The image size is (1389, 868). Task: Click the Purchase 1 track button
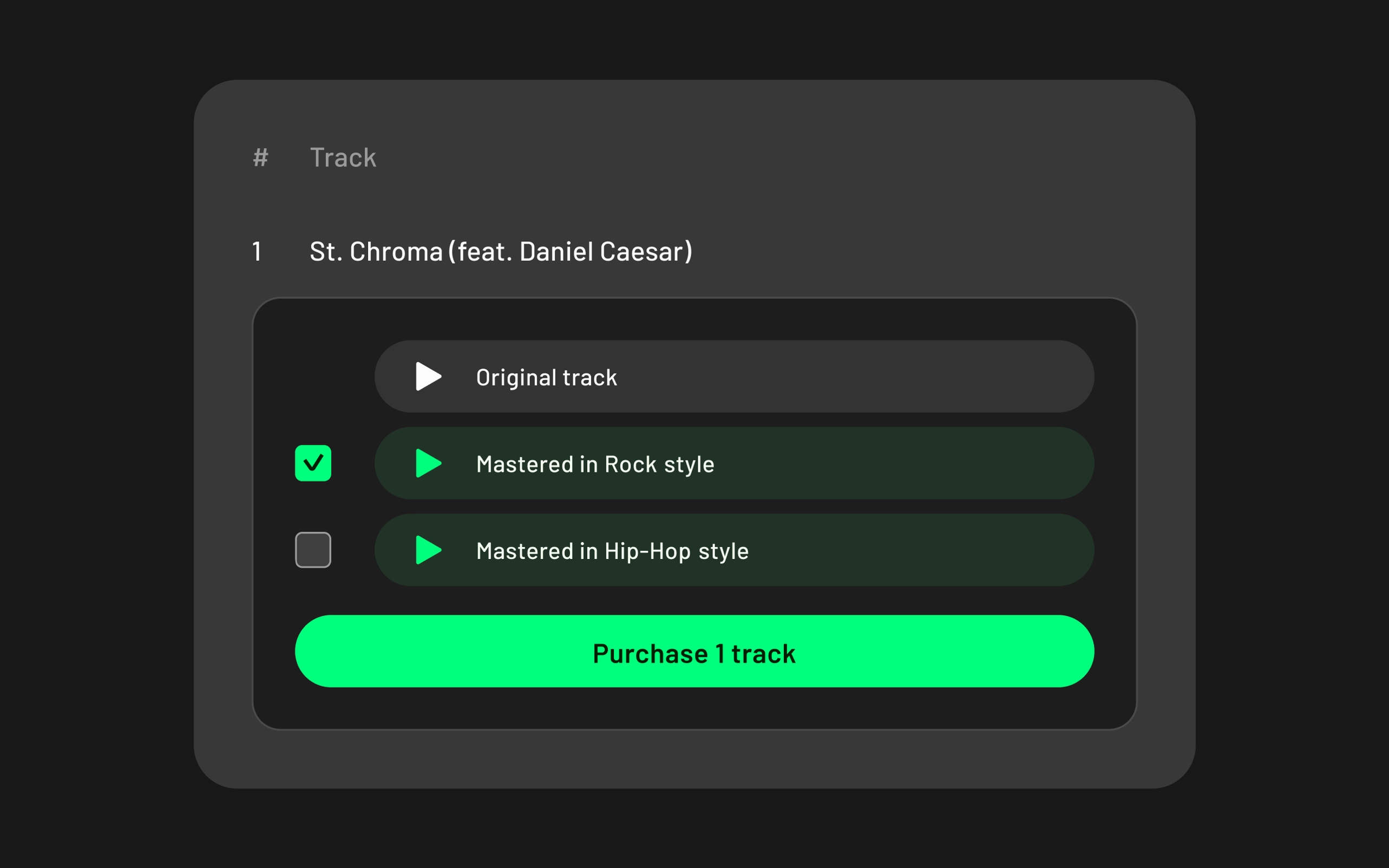(694, 651)
